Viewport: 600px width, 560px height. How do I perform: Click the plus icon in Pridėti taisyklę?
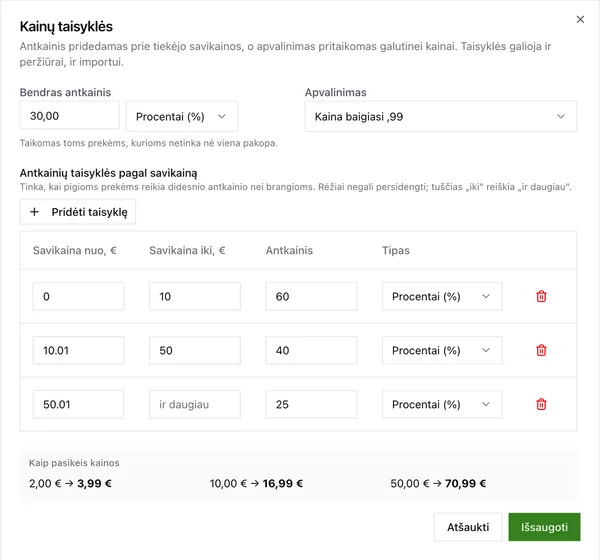(34, 212)
